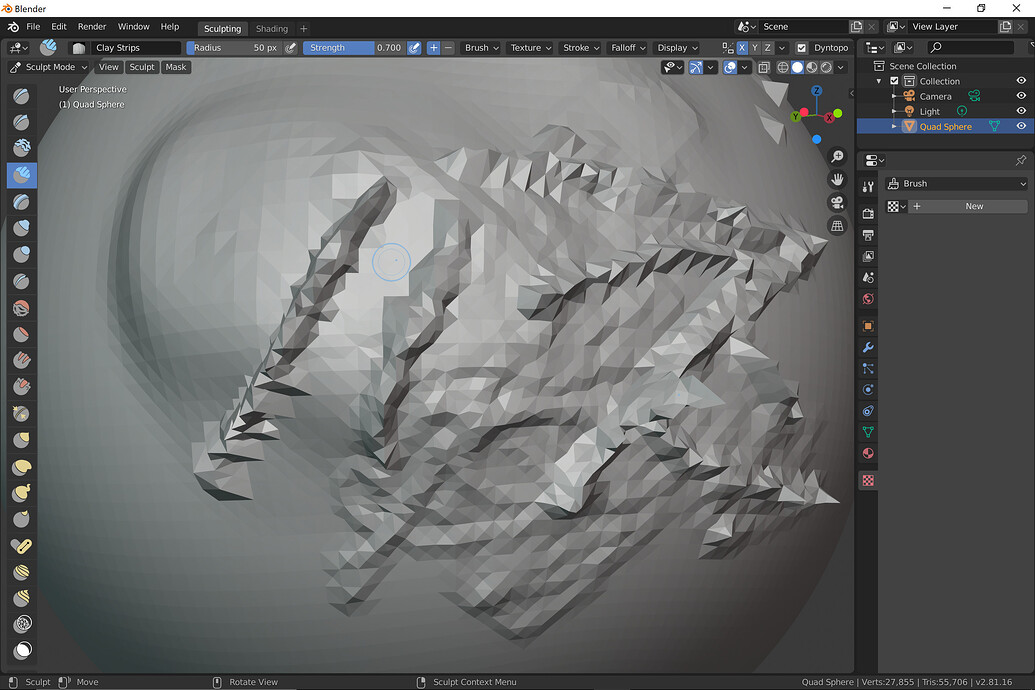Hide Quad Sphere in the outliner

click(1021, 126)
